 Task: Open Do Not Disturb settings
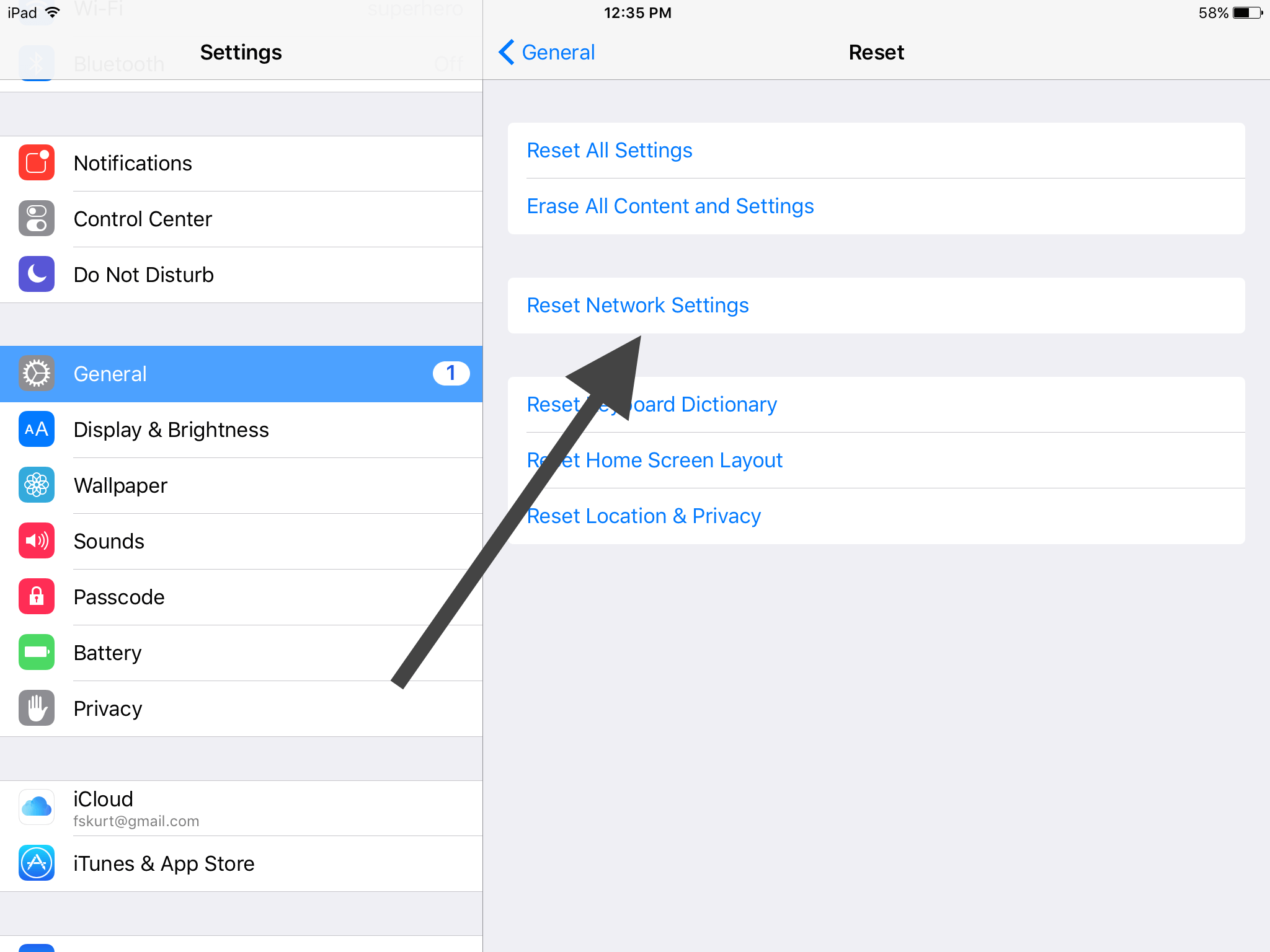(240, 275)
